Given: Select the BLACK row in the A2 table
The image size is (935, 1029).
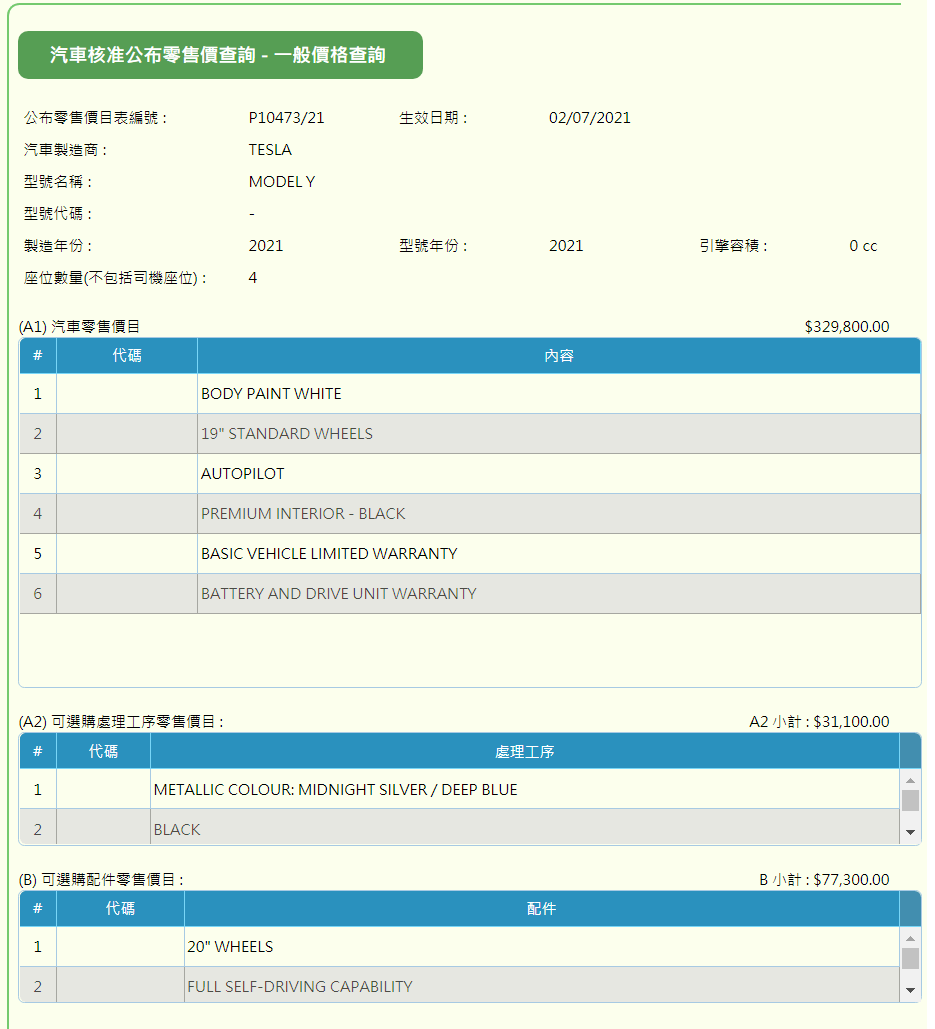Looking at the screenshot, I should point(459,827).
